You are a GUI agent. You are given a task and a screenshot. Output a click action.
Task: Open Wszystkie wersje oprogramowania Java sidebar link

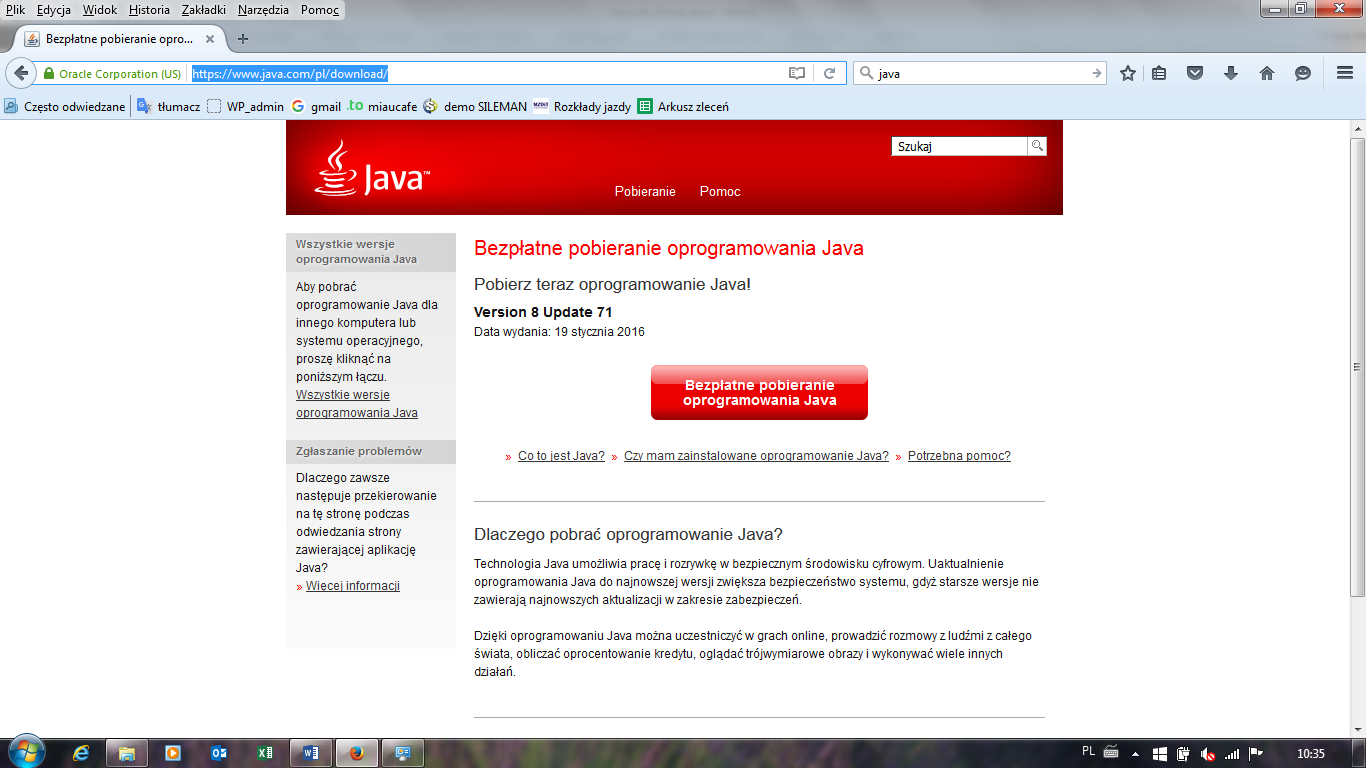coord(357,404)
